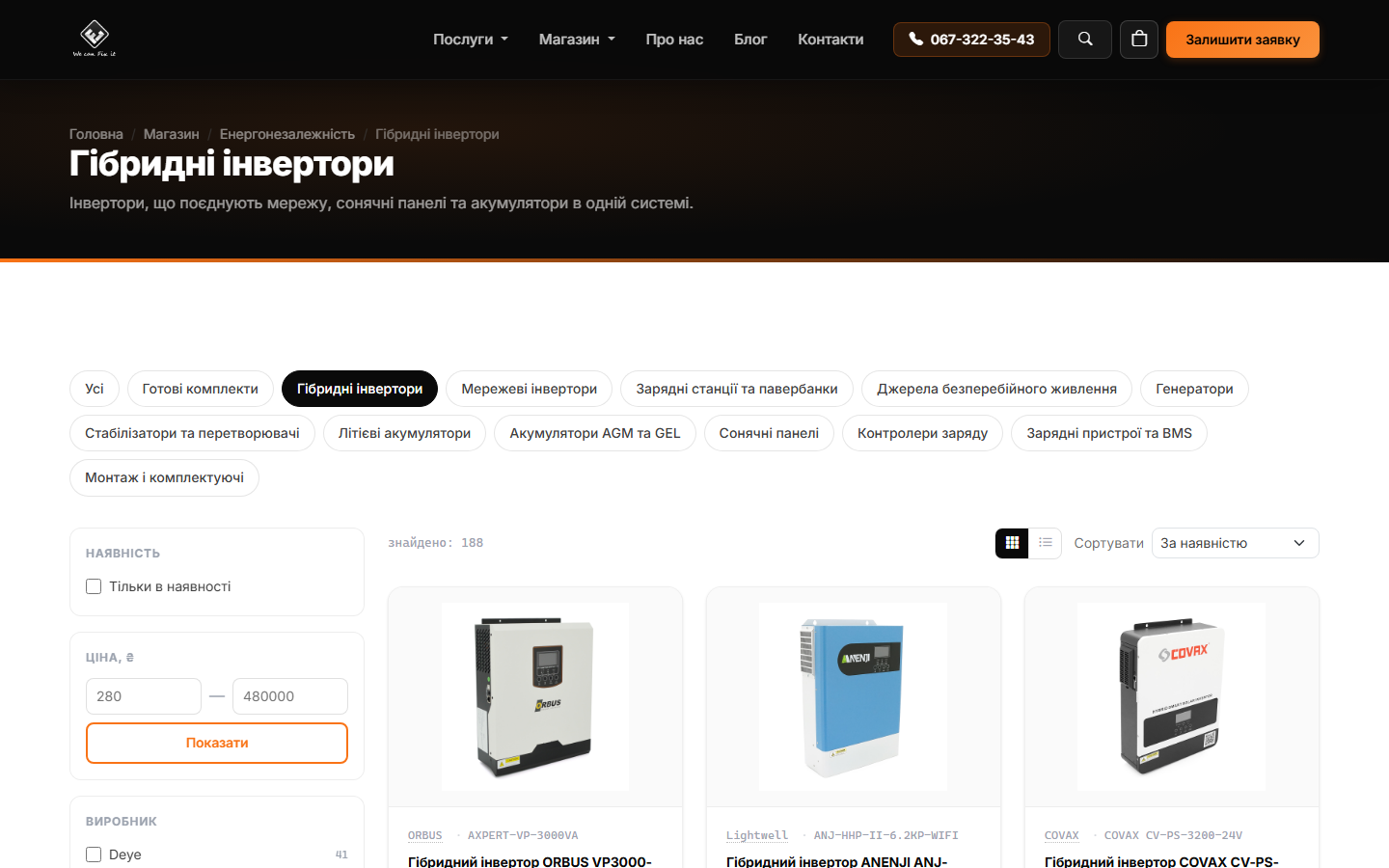Image resolution: width=1389 pixels, height=868 pixels.
Task: Select Джерела безперебійного живлення category
Action: tap(996, 389)
